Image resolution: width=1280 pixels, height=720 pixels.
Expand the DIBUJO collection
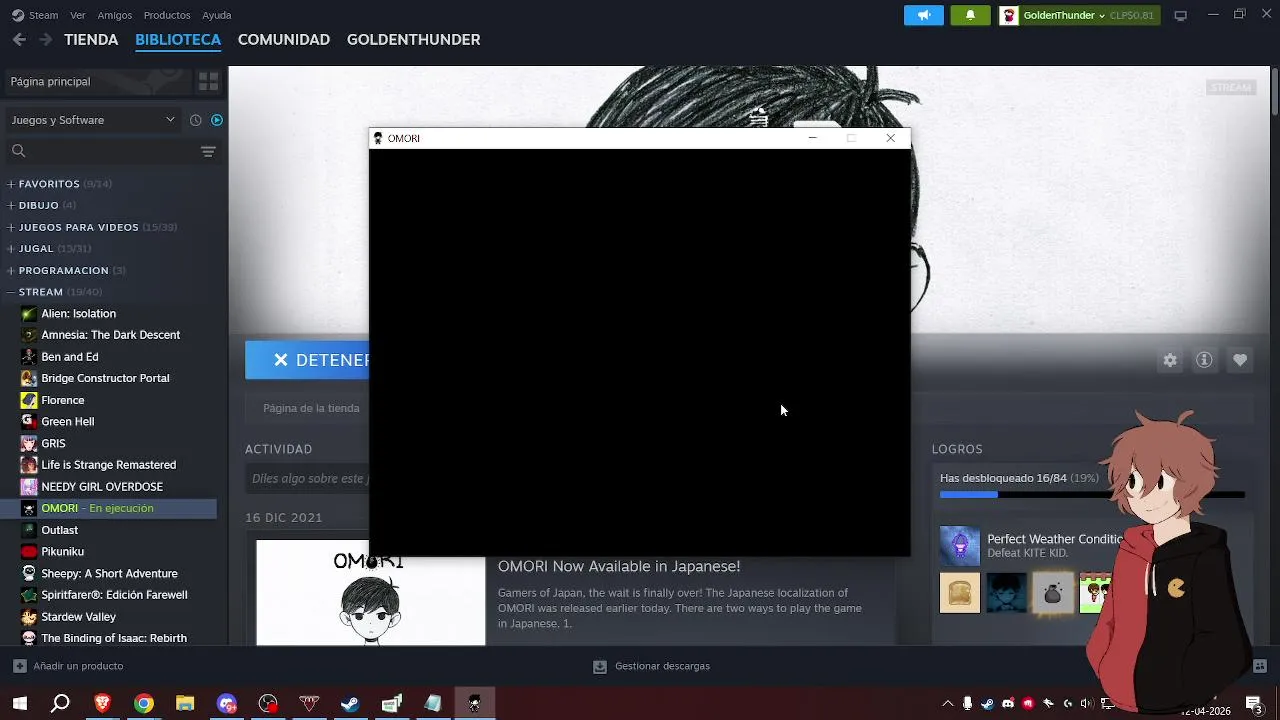pos(11,205)
